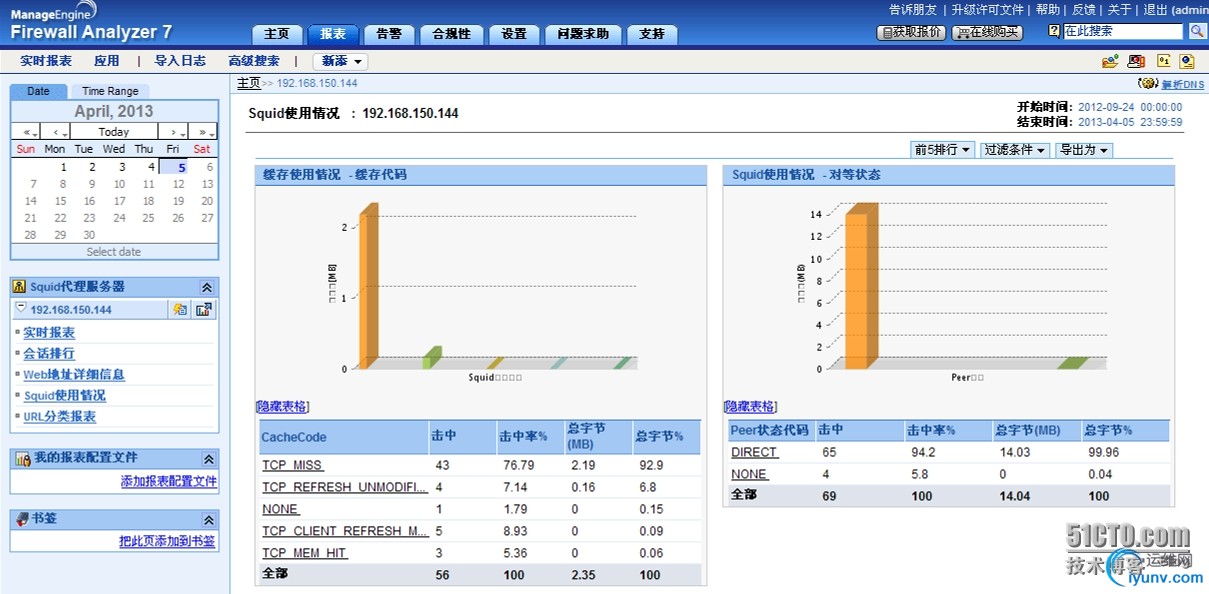Go to next month in calendar

[173, 132]
